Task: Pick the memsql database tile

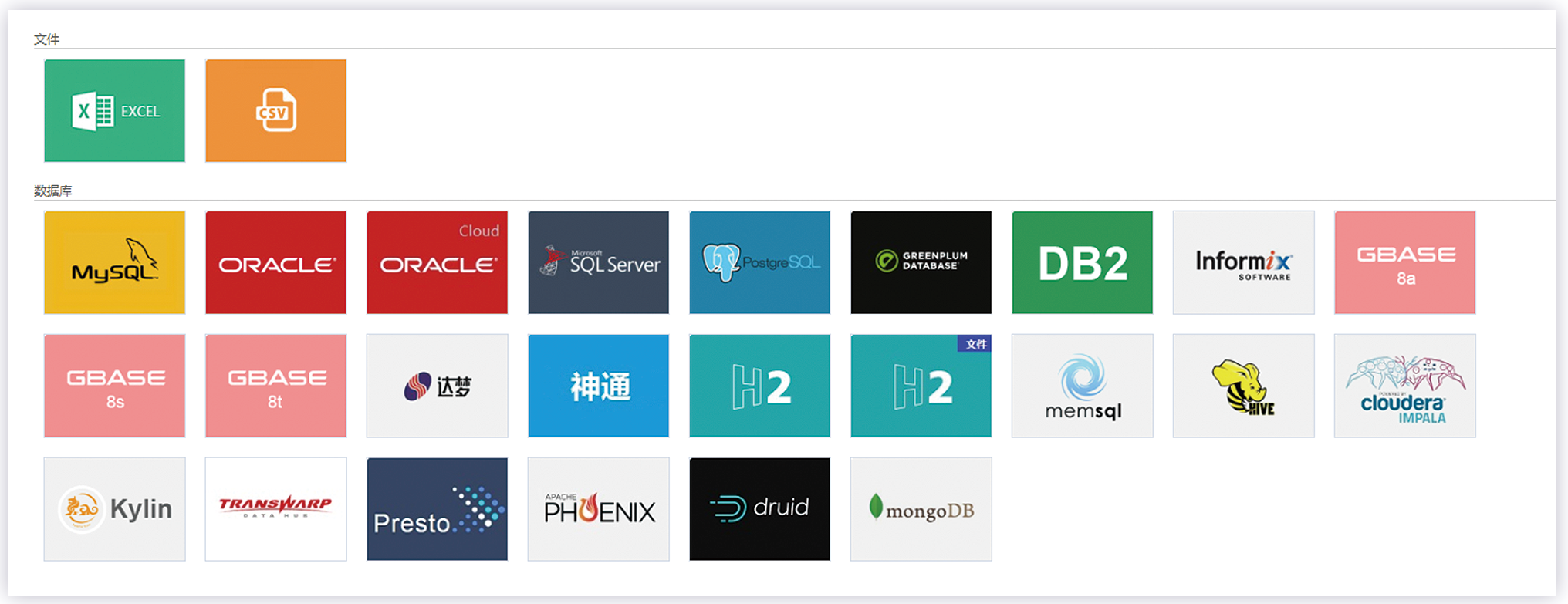Action: (x=1082, y=386)
